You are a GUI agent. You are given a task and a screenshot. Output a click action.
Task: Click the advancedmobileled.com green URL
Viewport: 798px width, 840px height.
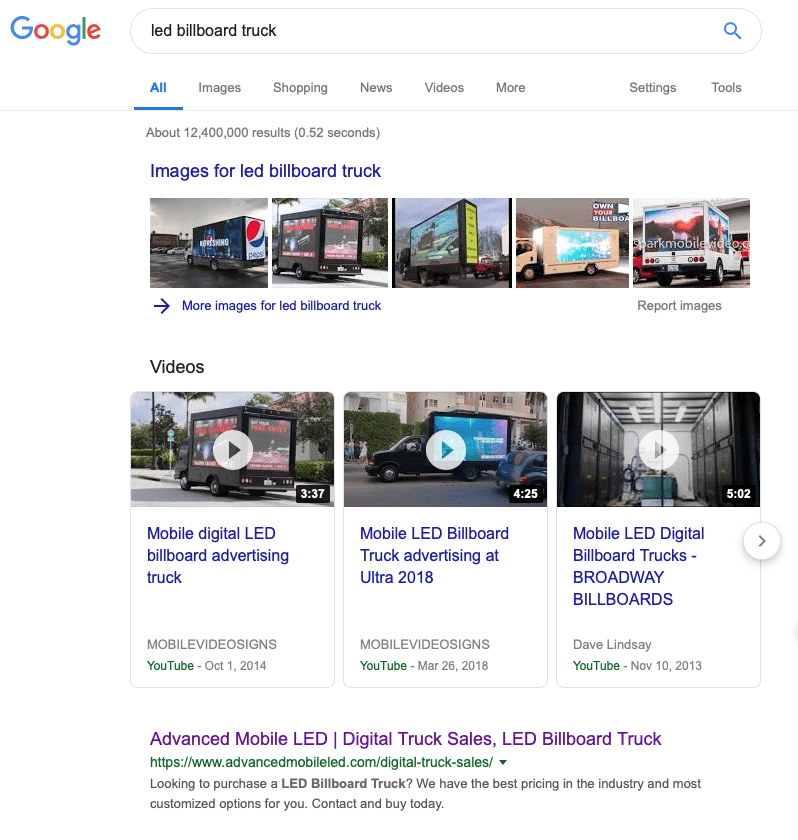(321, 762)
